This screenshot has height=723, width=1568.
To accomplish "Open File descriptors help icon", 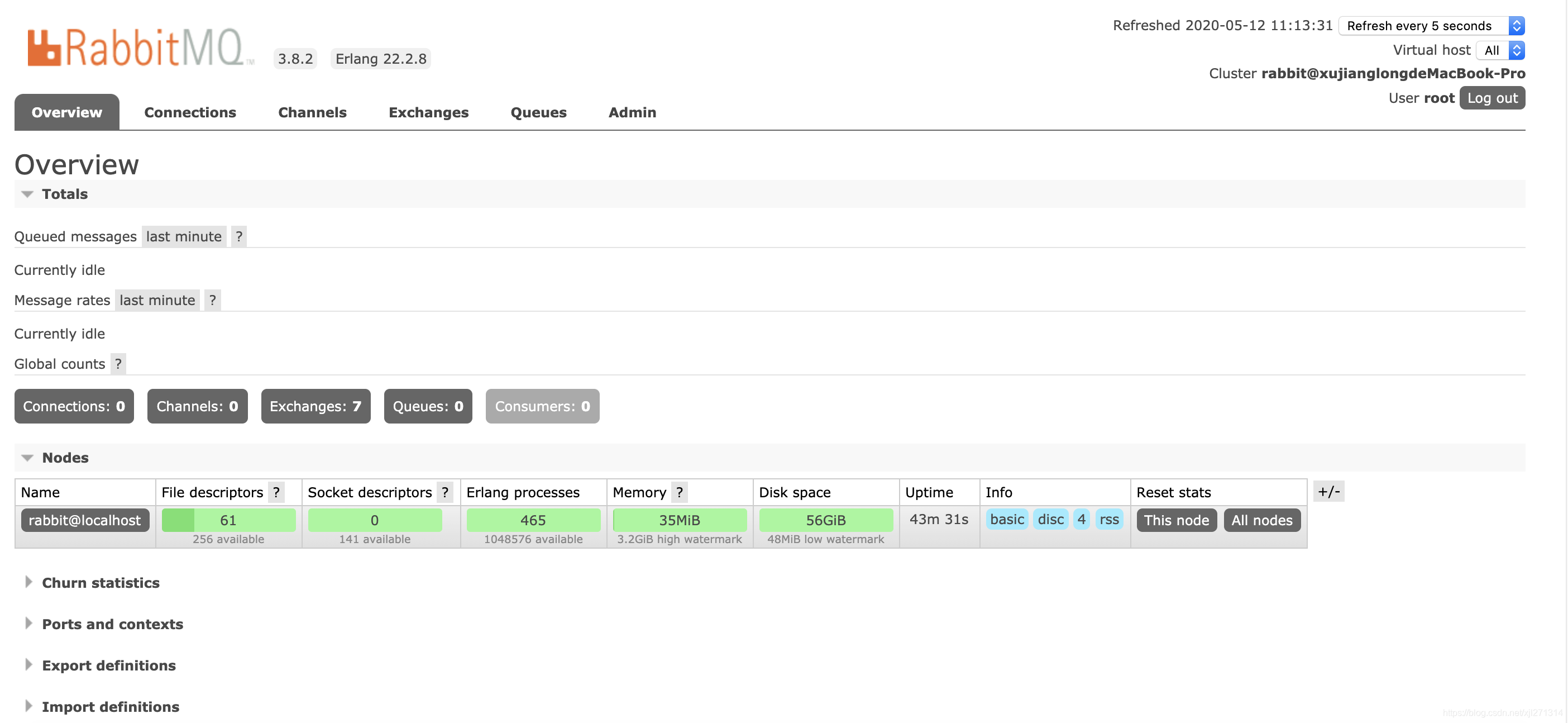I will 276,492.
